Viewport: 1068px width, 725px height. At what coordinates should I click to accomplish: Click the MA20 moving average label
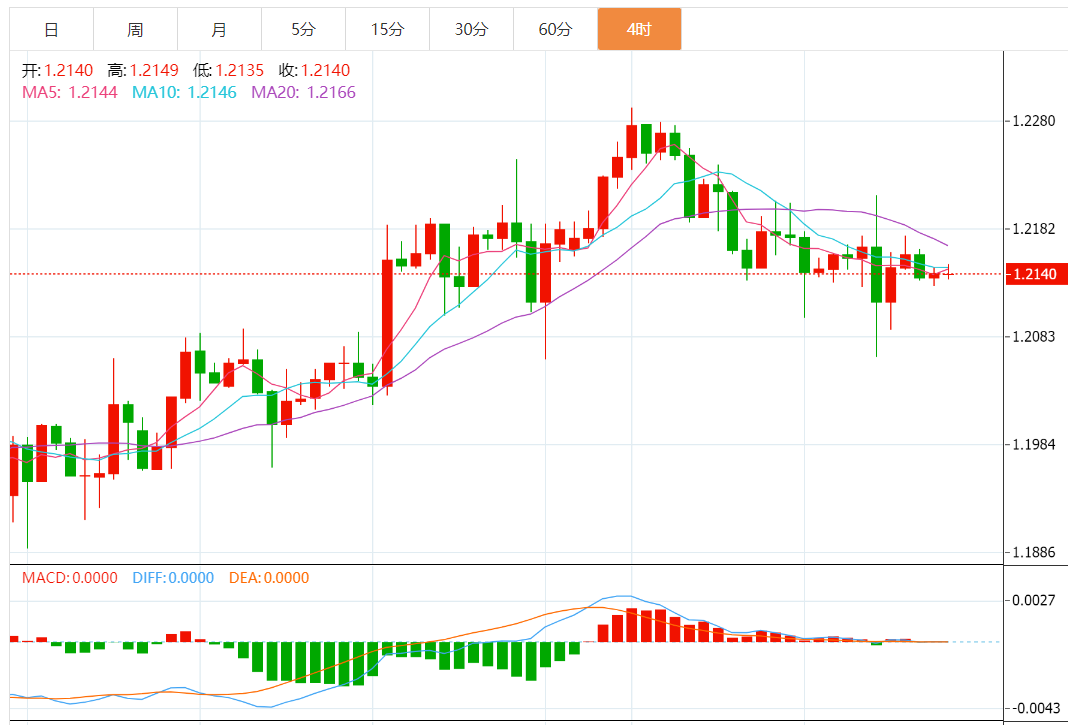[303, 92]
